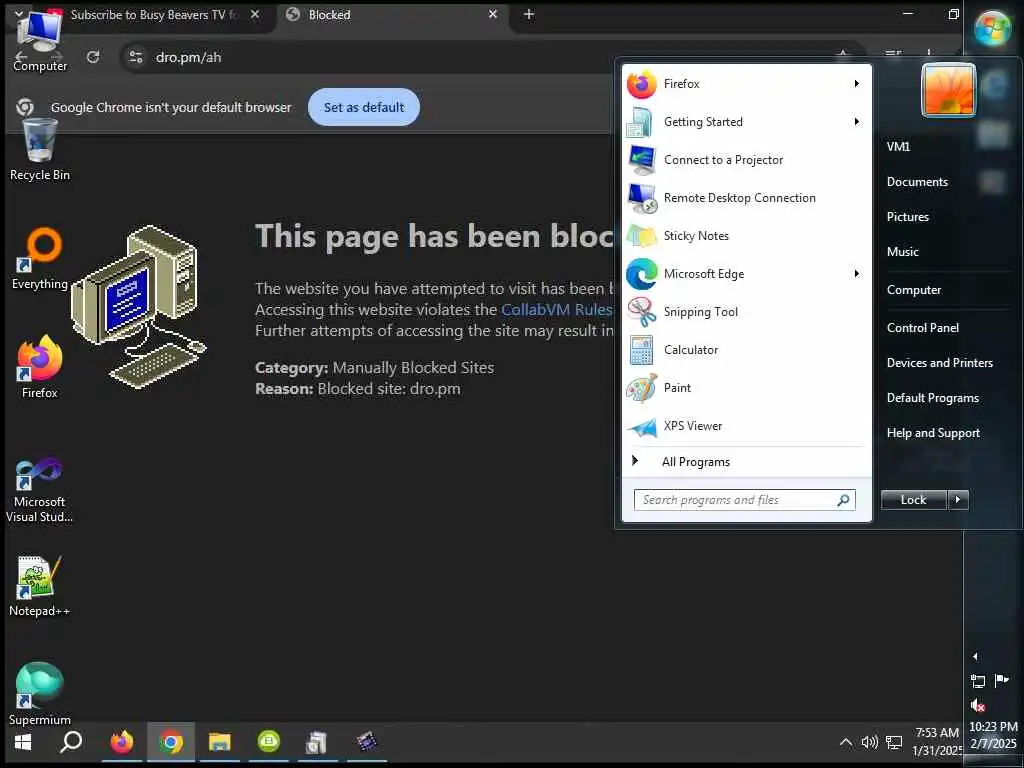Launch Microsoft Edge from Start menu
The height and width of the screenshot is (768, 1024).
pyautogui.click(x=746, y=274)
